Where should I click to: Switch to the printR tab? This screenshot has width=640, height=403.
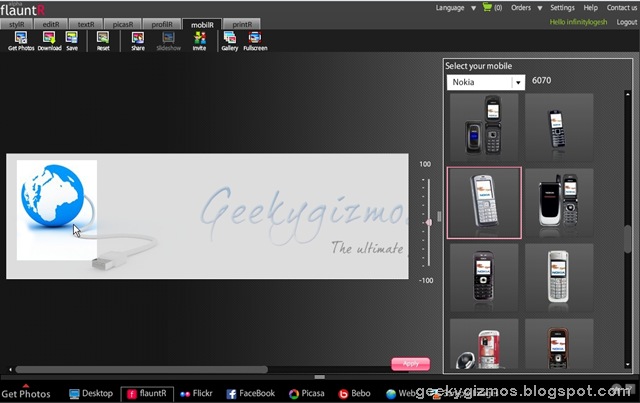point(242,24)
